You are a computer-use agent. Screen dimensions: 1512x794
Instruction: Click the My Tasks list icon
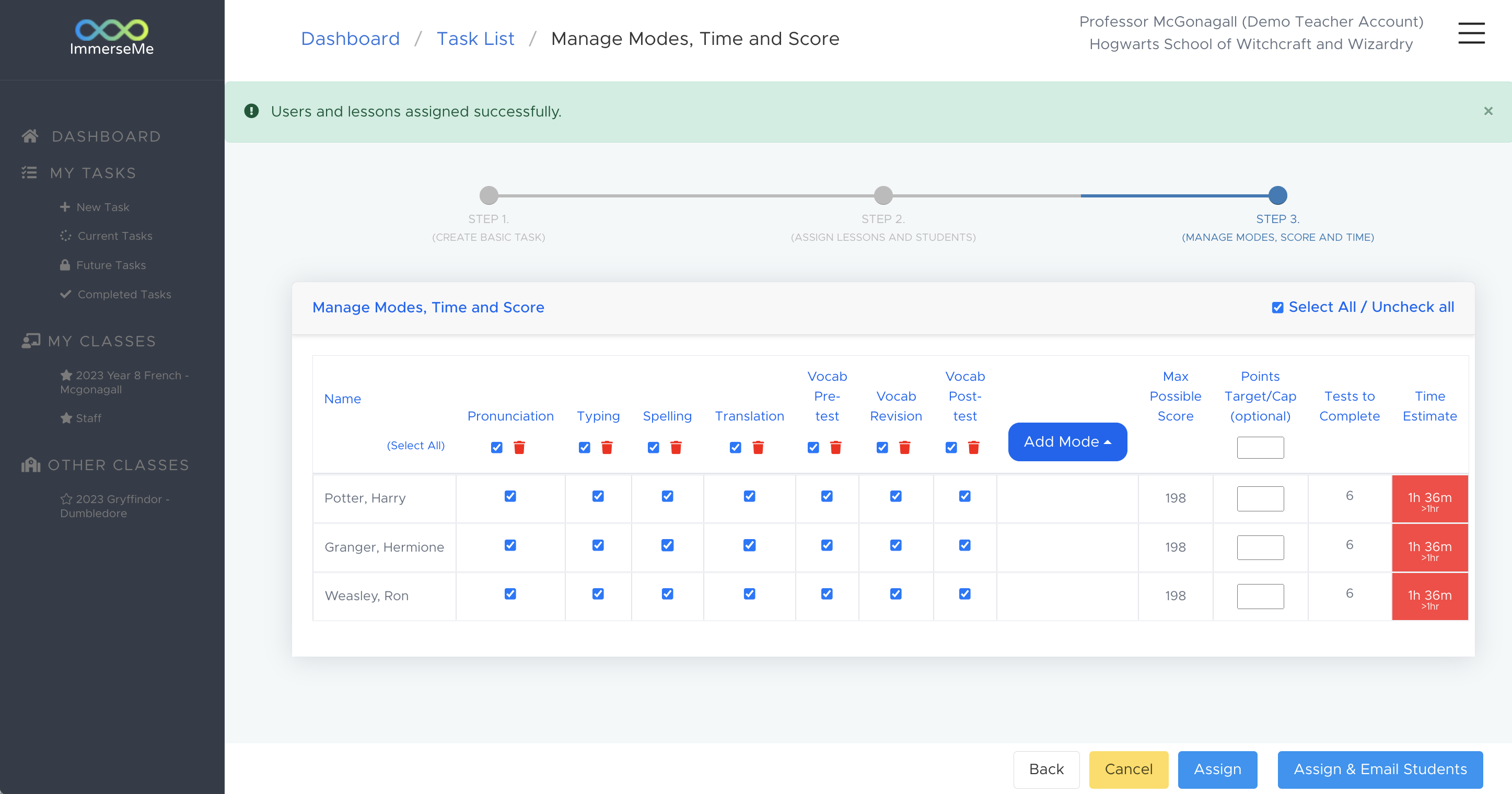(x=29, y=172)
